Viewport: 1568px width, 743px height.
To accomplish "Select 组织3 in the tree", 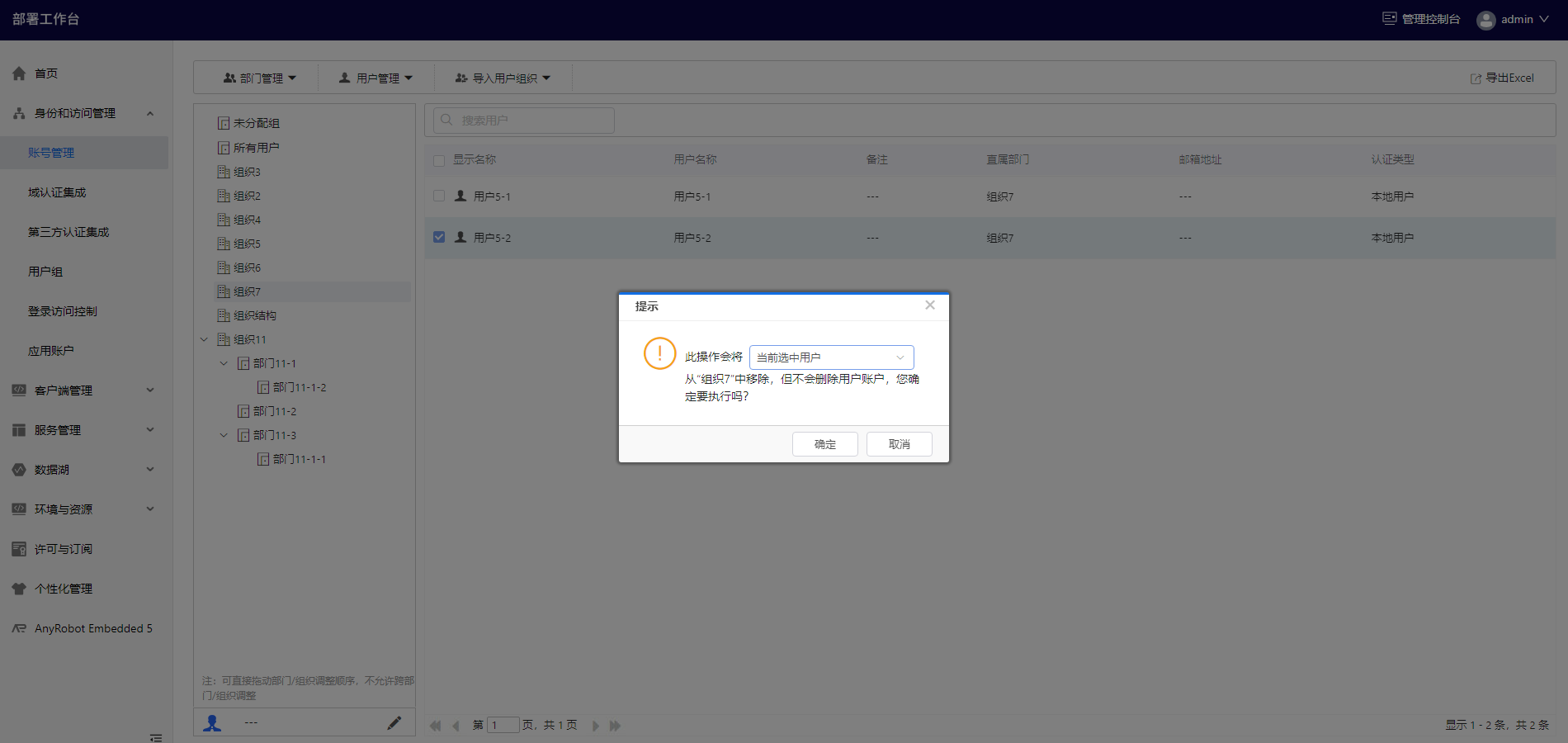I will pyautogui.click(x=247, y=172).
